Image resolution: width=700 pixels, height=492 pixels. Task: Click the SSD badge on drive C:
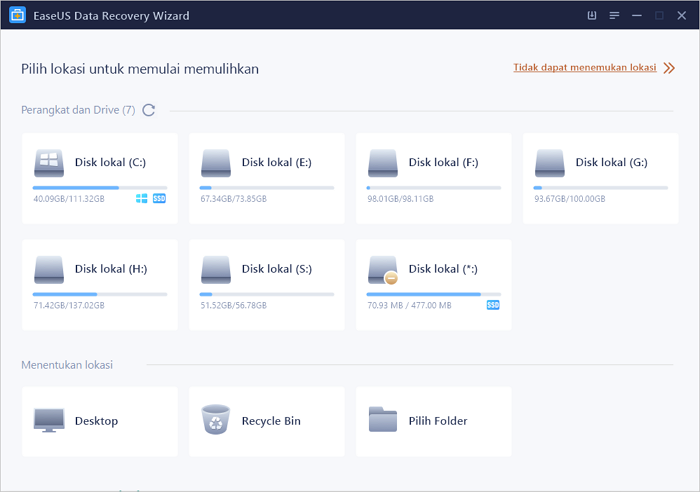pyautogui.click(x=159, y=199)
